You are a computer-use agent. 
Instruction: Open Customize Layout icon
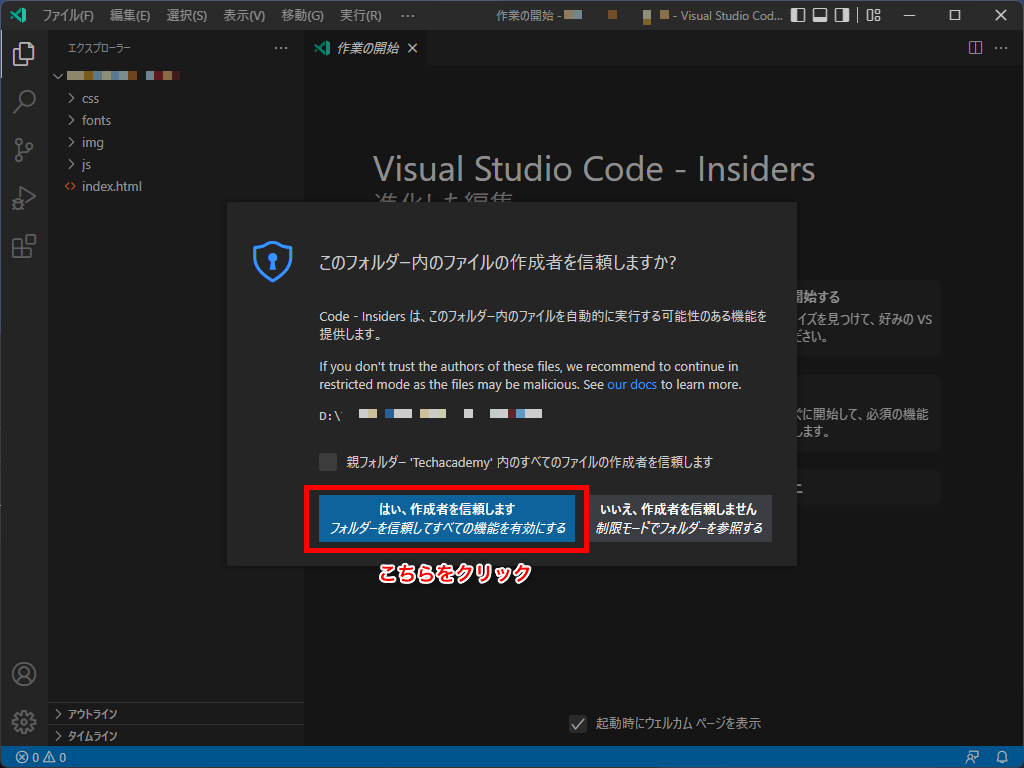tap(874, 15)
